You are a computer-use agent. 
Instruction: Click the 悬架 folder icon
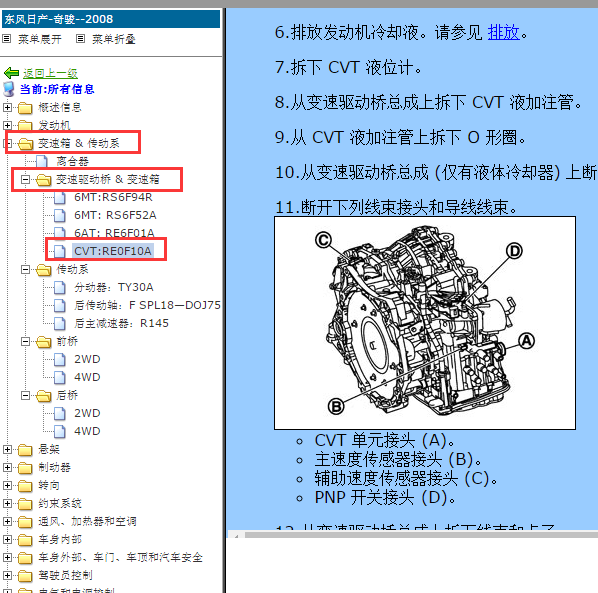click(25, 450)
